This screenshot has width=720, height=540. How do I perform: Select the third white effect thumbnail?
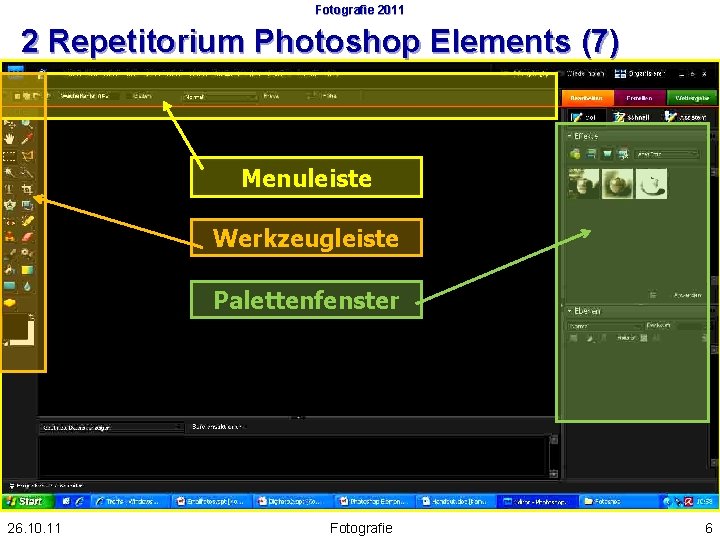pos(651,184)
